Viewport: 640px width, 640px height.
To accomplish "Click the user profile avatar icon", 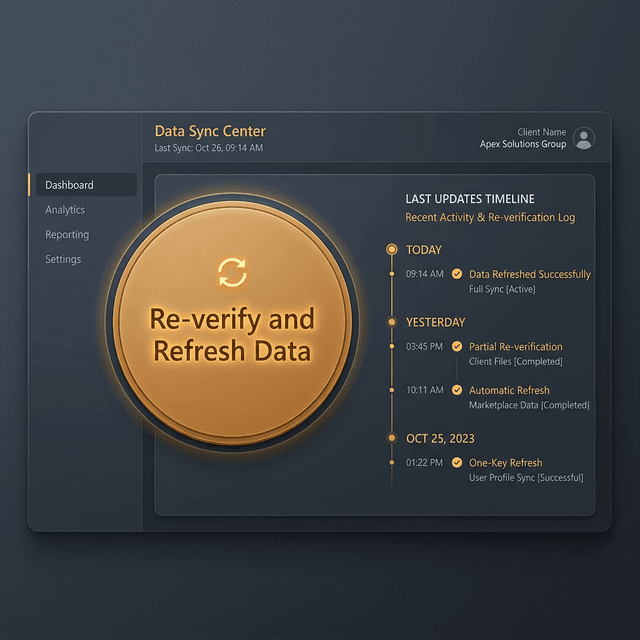I will [x=584, y=138].
